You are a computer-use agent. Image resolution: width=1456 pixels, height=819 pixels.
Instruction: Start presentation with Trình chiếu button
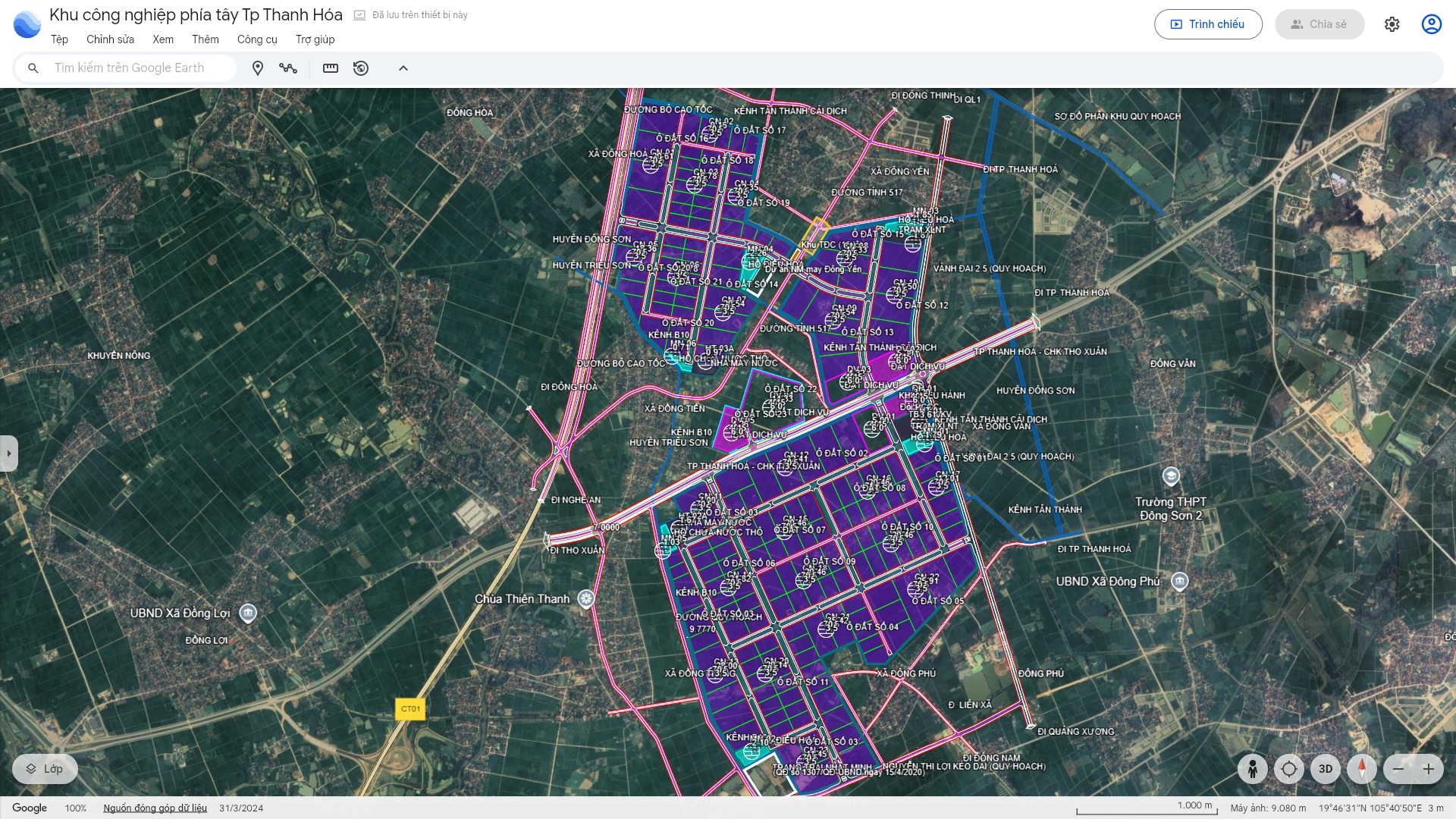click(x=1208, y=24)
